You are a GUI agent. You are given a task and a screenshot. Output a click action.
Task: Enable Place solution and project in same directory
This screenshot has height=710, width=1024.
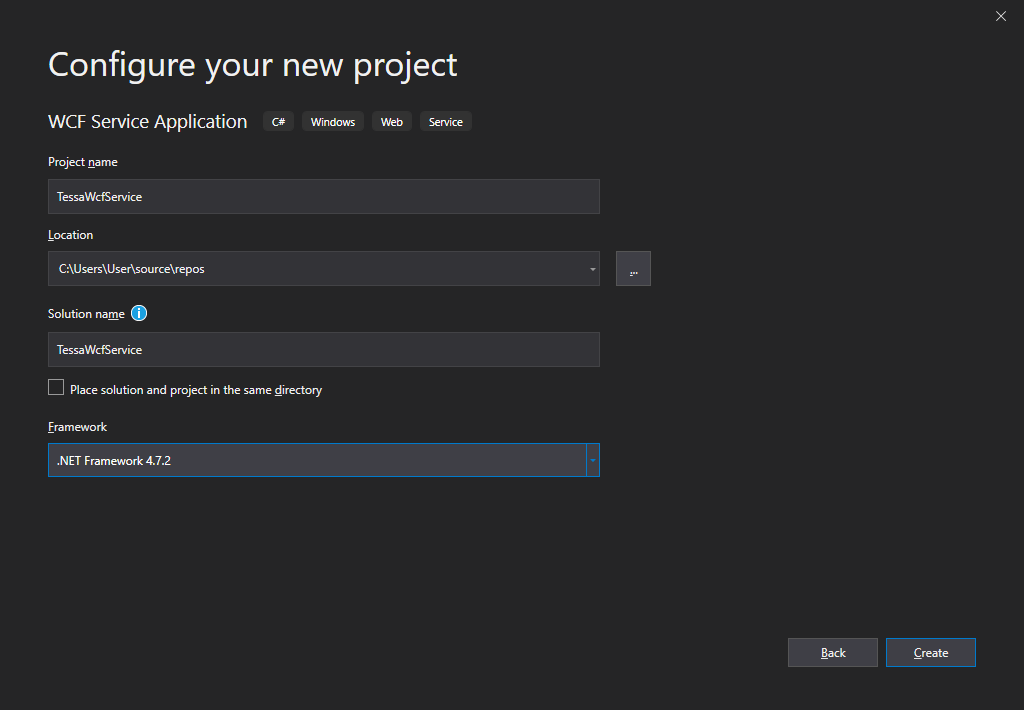tap(56, 388)
